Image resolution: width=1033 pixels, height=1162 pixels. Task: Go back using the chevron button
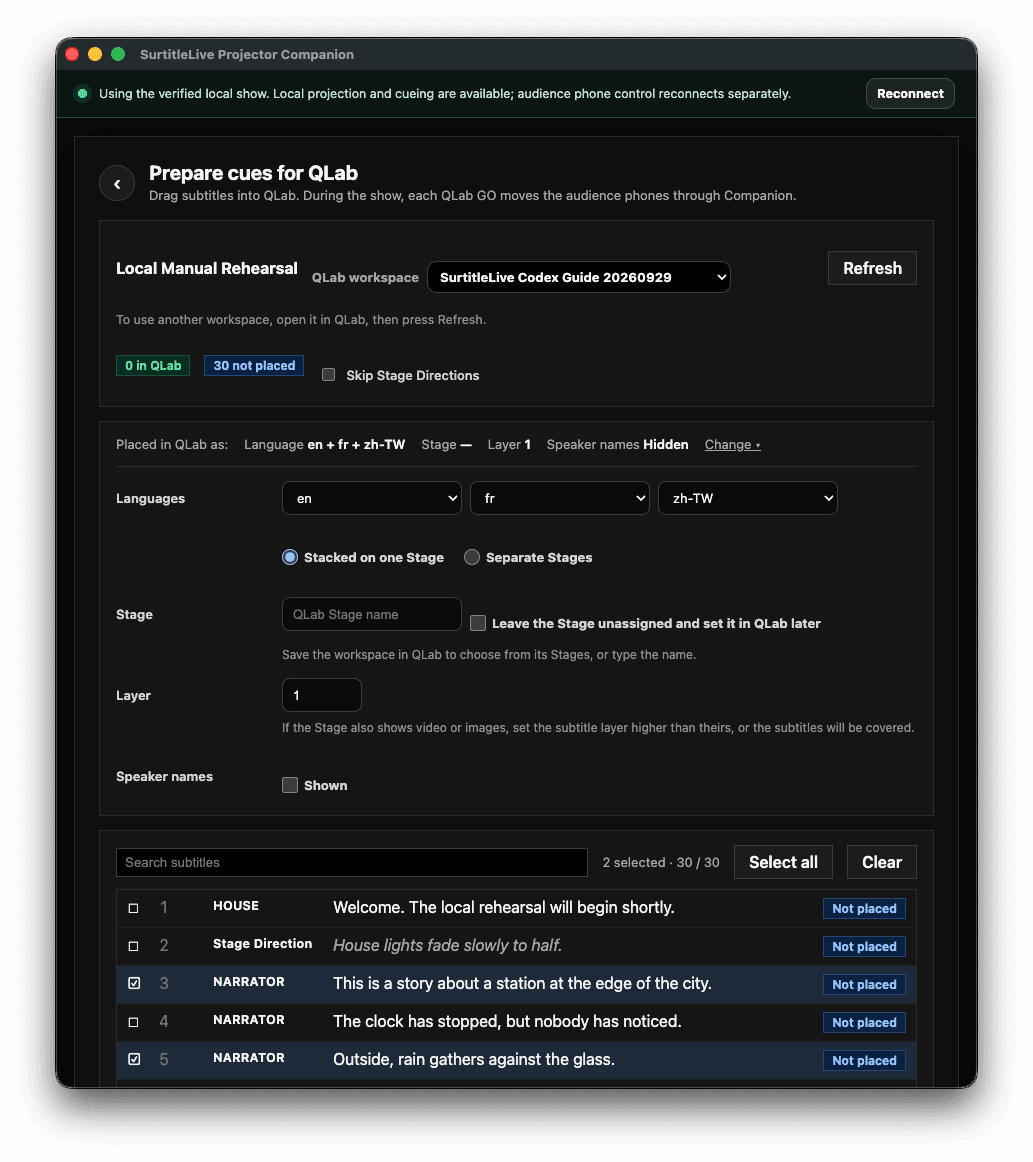pyautogui.click(x=117, y=184)
